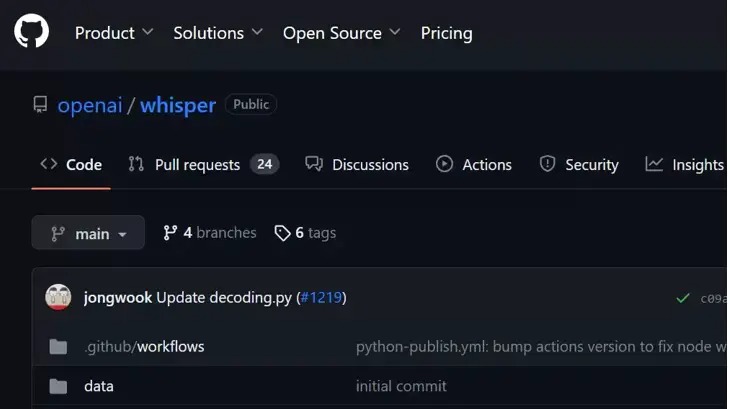Click the Discussions speech-bubble icon
The image size is (730, 409).
pyautogui.click(x=314, y=164)
